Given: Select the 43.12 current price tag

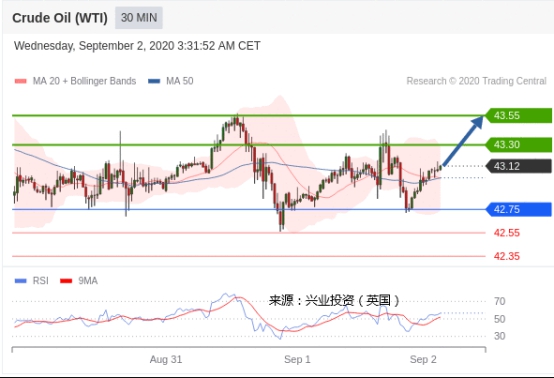Looking at the screenshot, I should coord(519,166).
